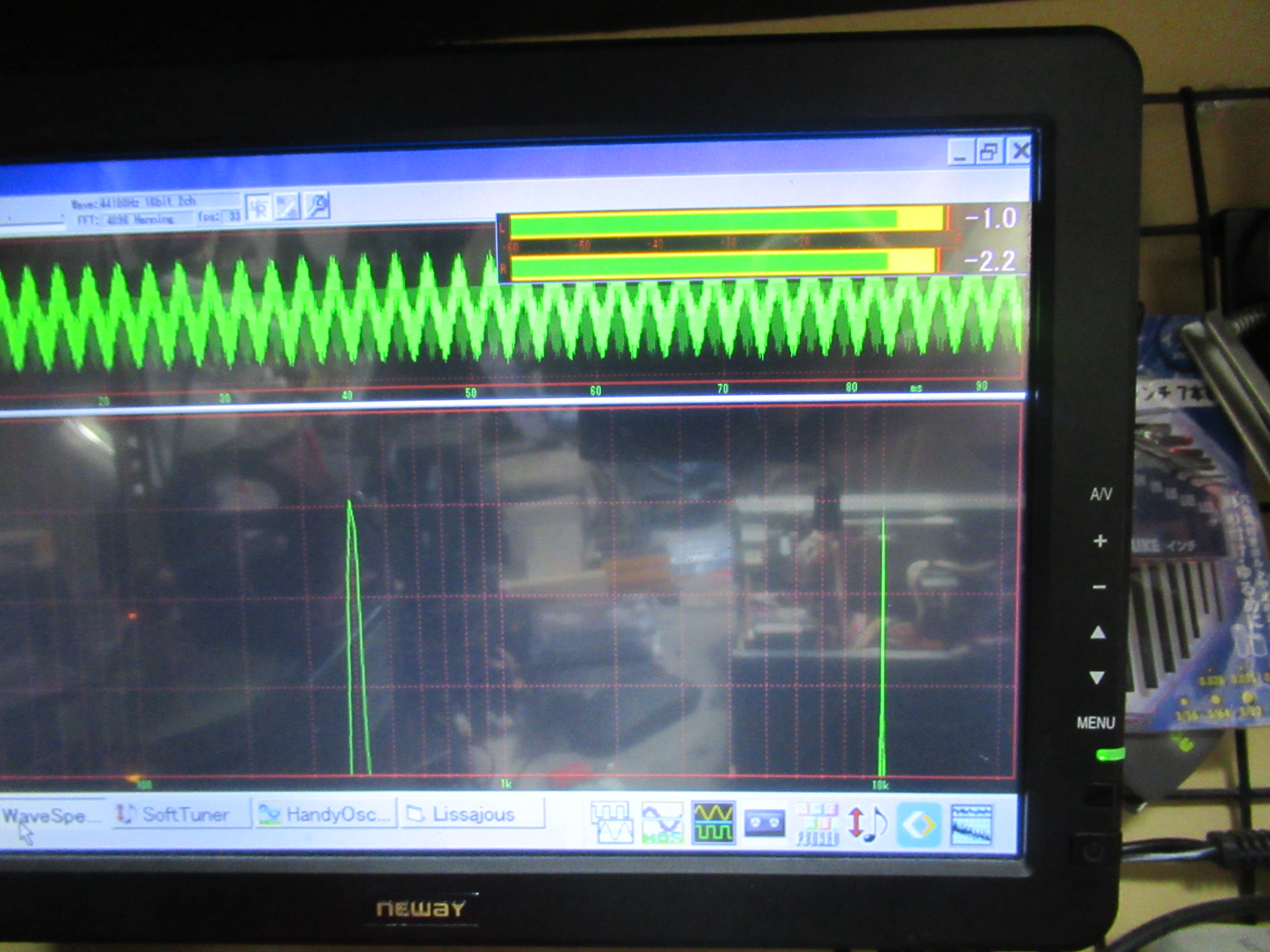Image resolution: width=1270 pixels, height=952 pixels.
Task: Open the MAS sine wave tray icon
Action: [x=662, y=823]
